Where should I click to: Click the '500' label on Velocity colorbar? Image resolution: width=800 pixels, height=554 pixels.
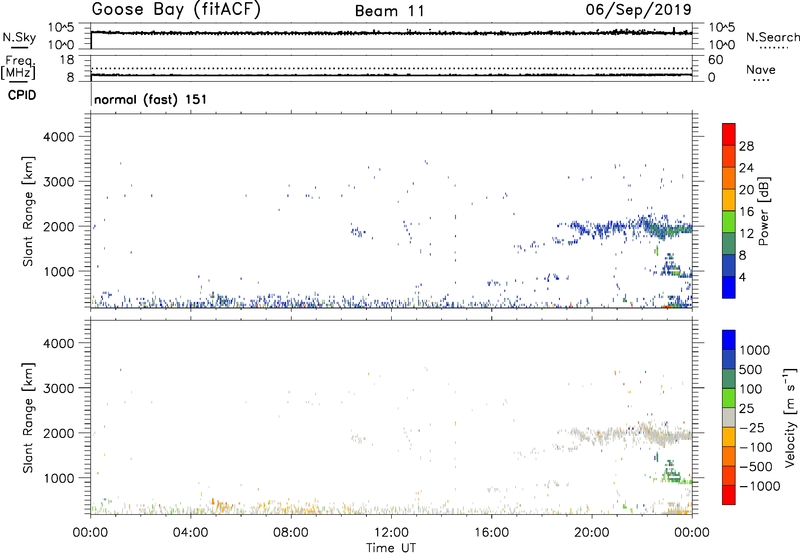(x=751, y=369)
